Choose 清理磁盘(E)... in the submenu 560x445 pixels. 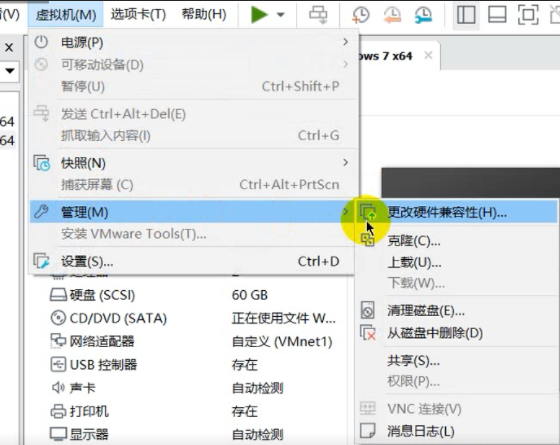[x=457, y=311]
